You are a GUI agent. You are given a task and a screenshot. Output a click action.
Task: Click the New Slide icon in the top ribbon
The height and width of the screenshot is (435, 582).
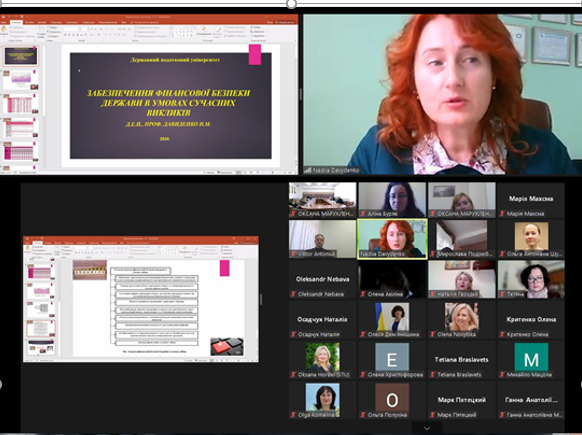pos(42,31)
